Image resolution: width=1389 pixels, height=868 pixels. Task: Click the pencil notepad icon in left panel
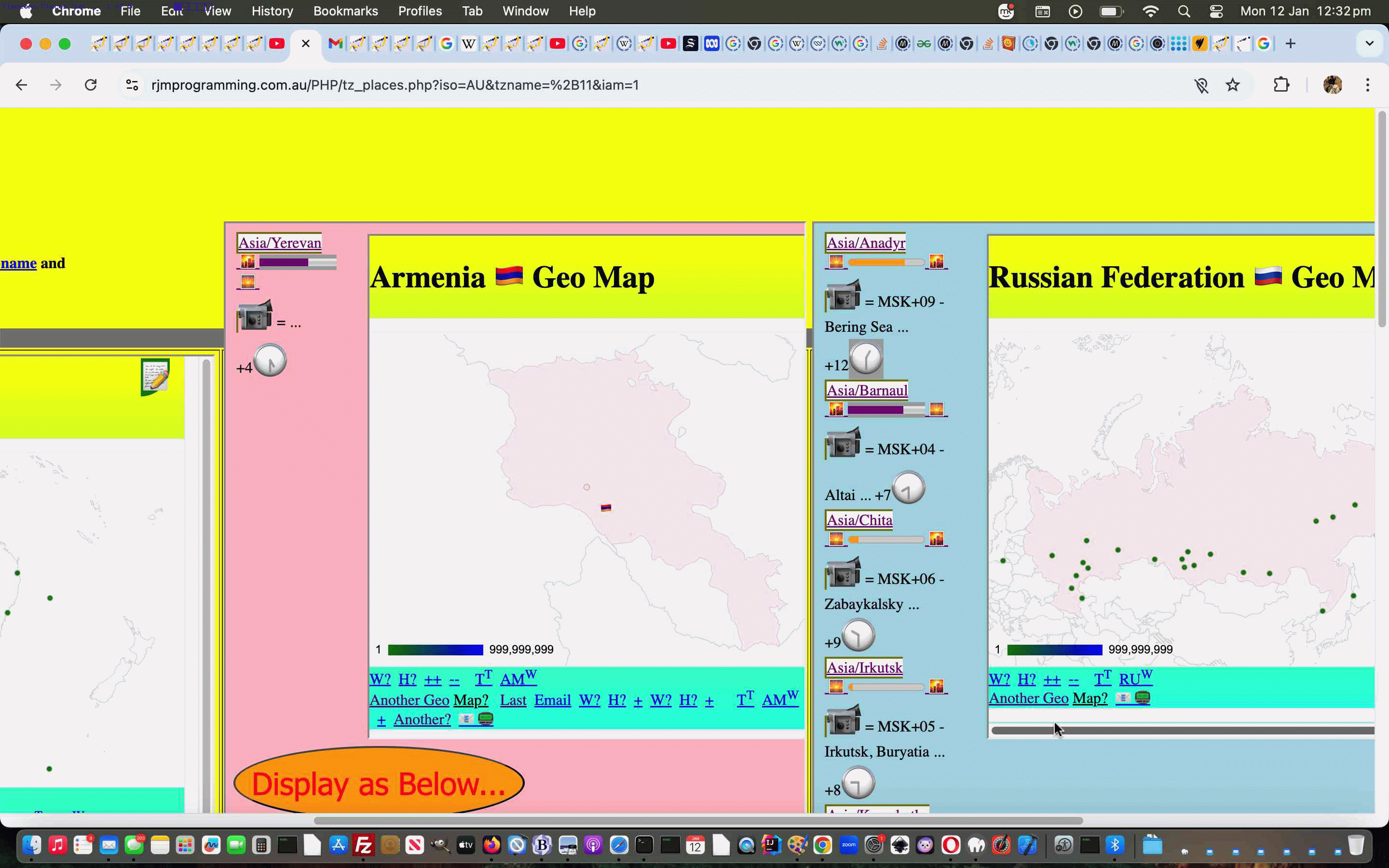[x=155, y=378]
